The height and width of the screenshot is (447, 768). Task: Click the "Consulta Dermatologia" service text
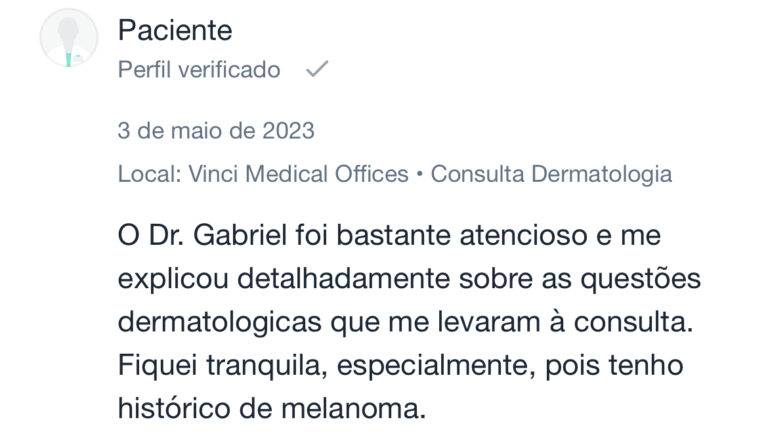click(x=551, y=174)
